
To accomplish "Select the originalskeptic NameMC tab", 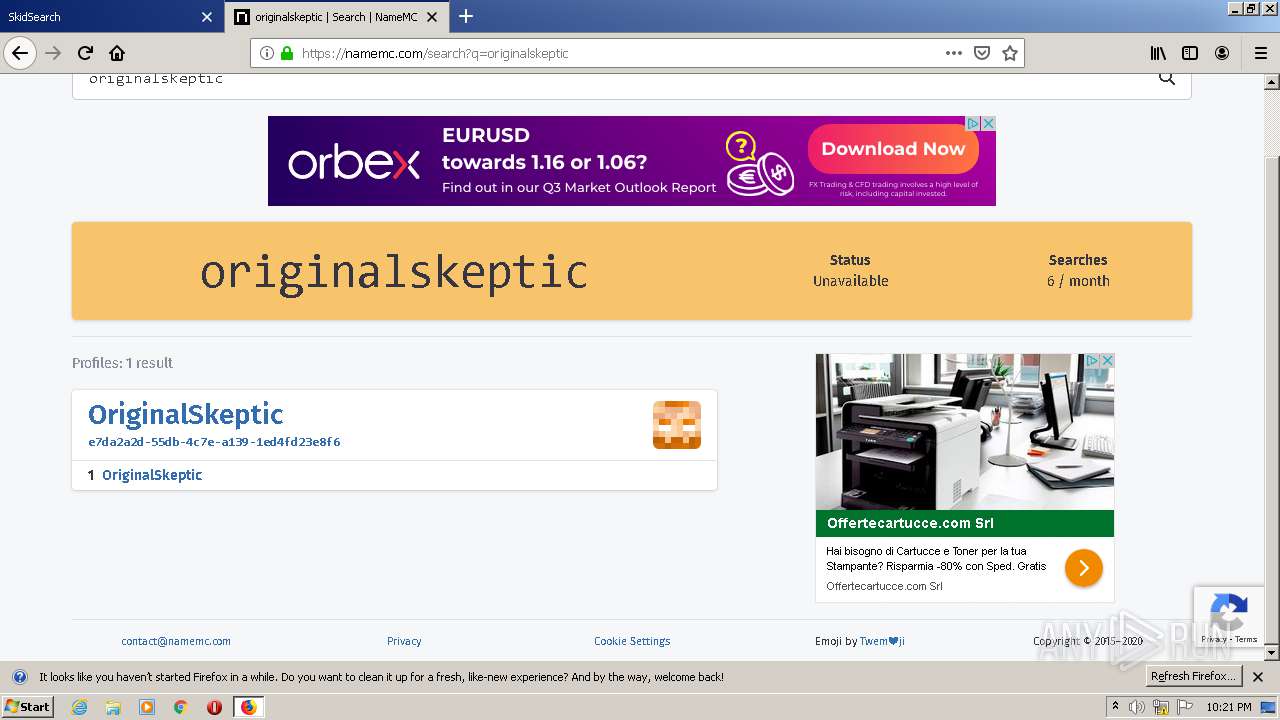I will coord(337,17).
